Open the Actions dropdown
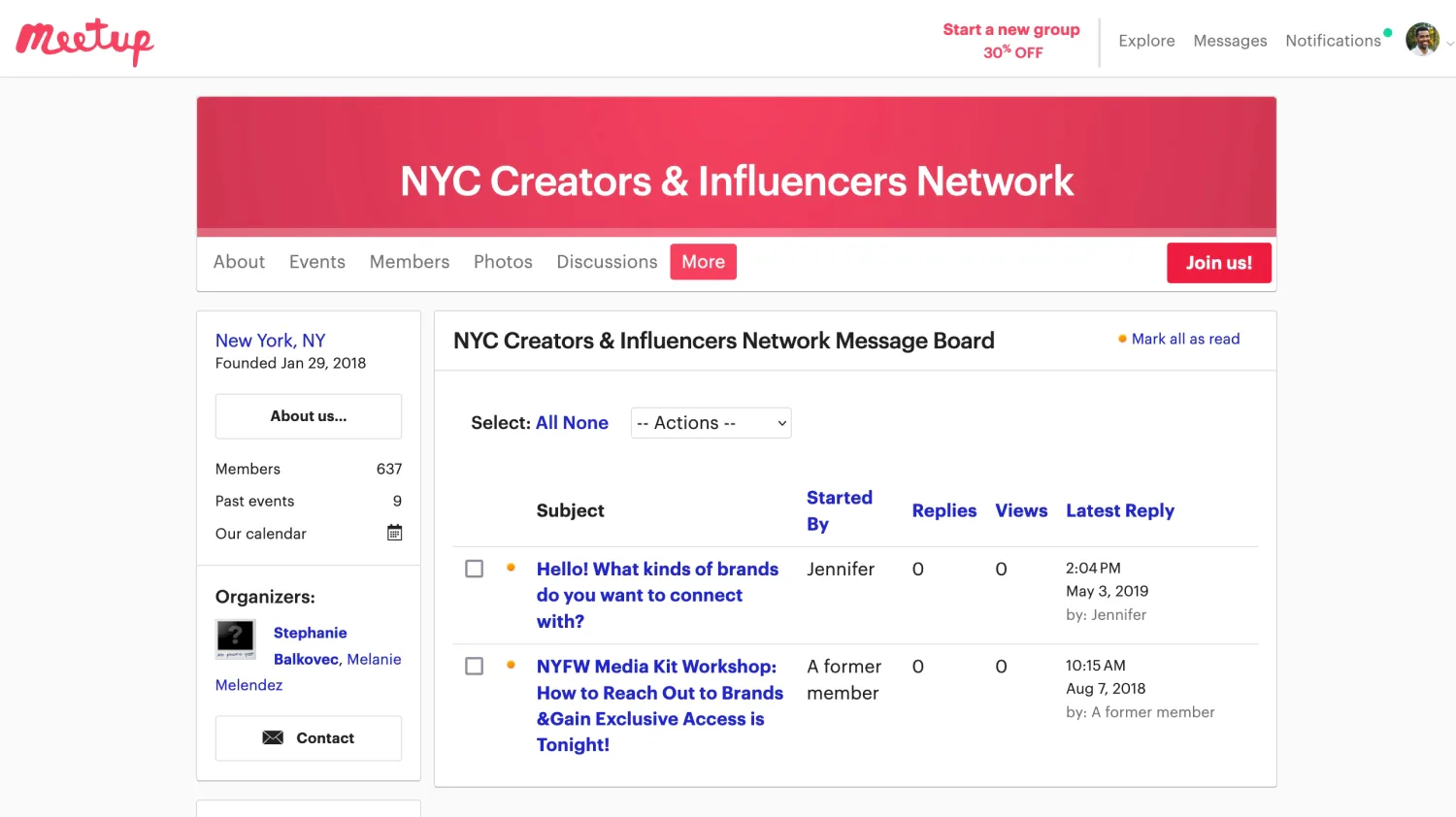Image resolution: width=1456 pixels, height=817 pixels. tap(711, 423)
